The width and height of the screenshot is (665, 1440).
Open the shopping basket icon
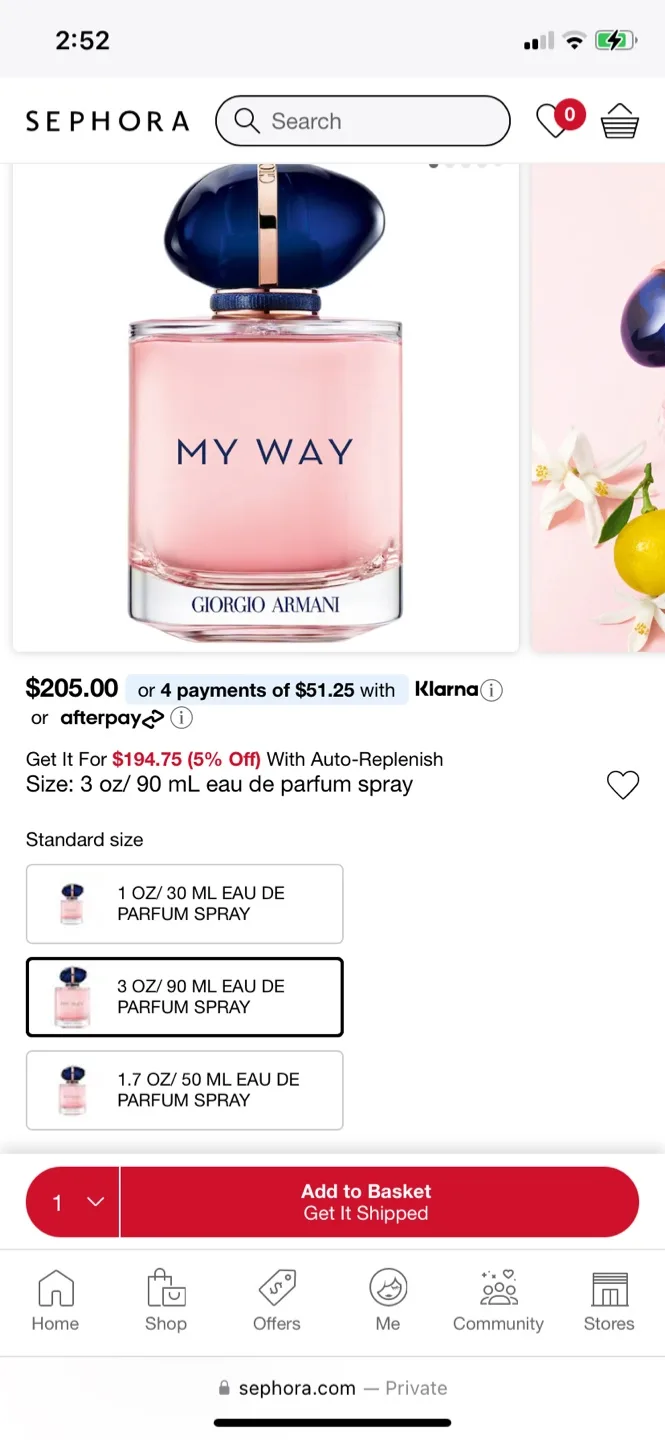tap(619, 122)
